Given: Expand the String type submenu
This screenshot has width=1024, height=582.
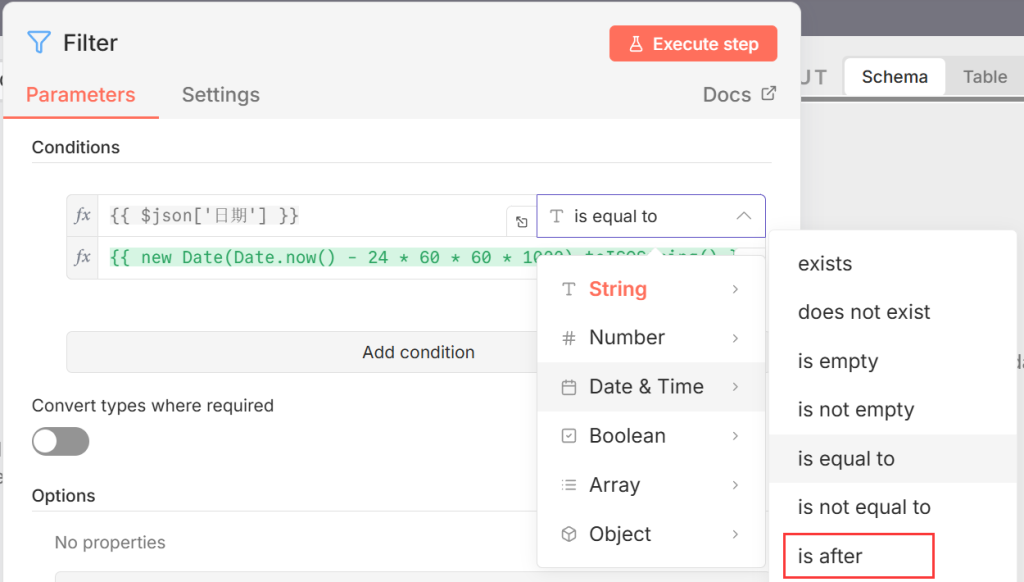Looking at the screenshot, I should (x=651, y=289).
